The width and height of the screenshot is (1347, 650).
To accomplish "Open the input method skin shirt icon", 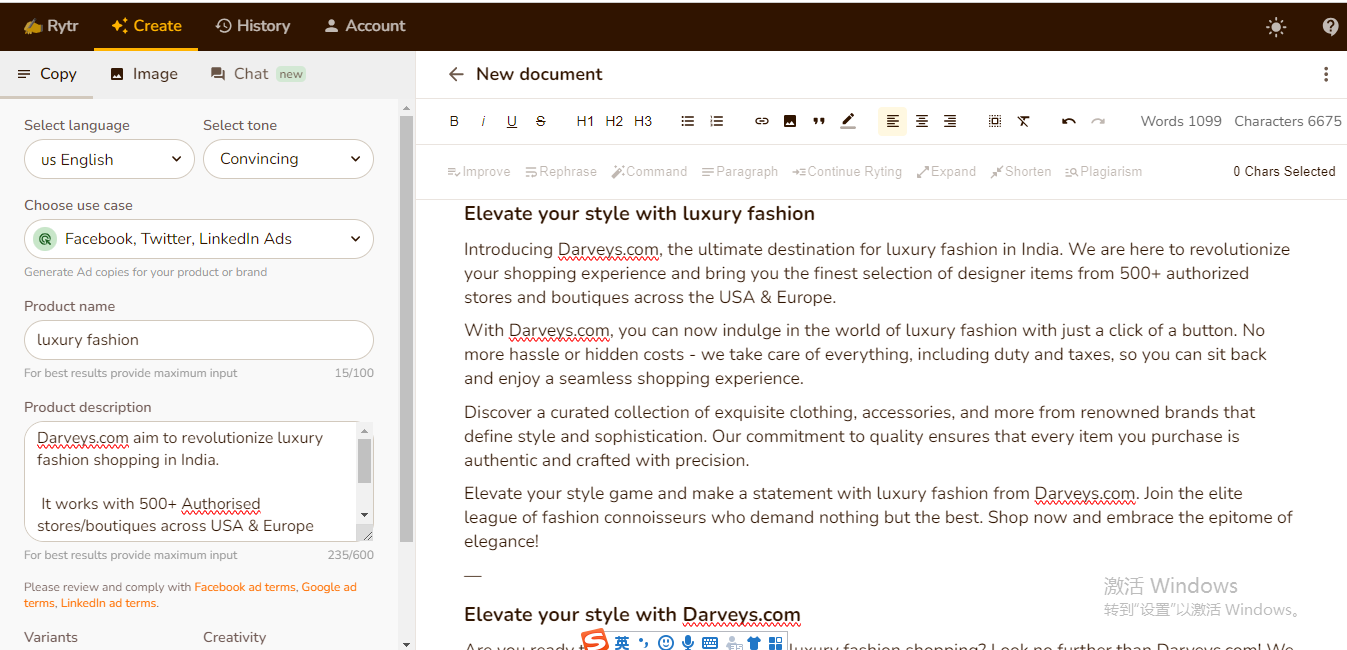I will 754,642.
